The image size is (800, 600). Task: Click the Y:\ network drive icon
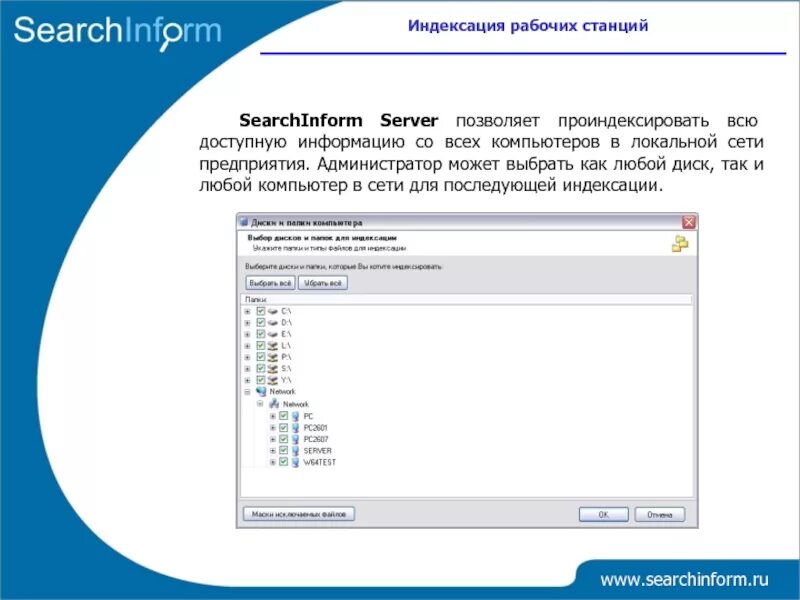(x=272, y=380)
